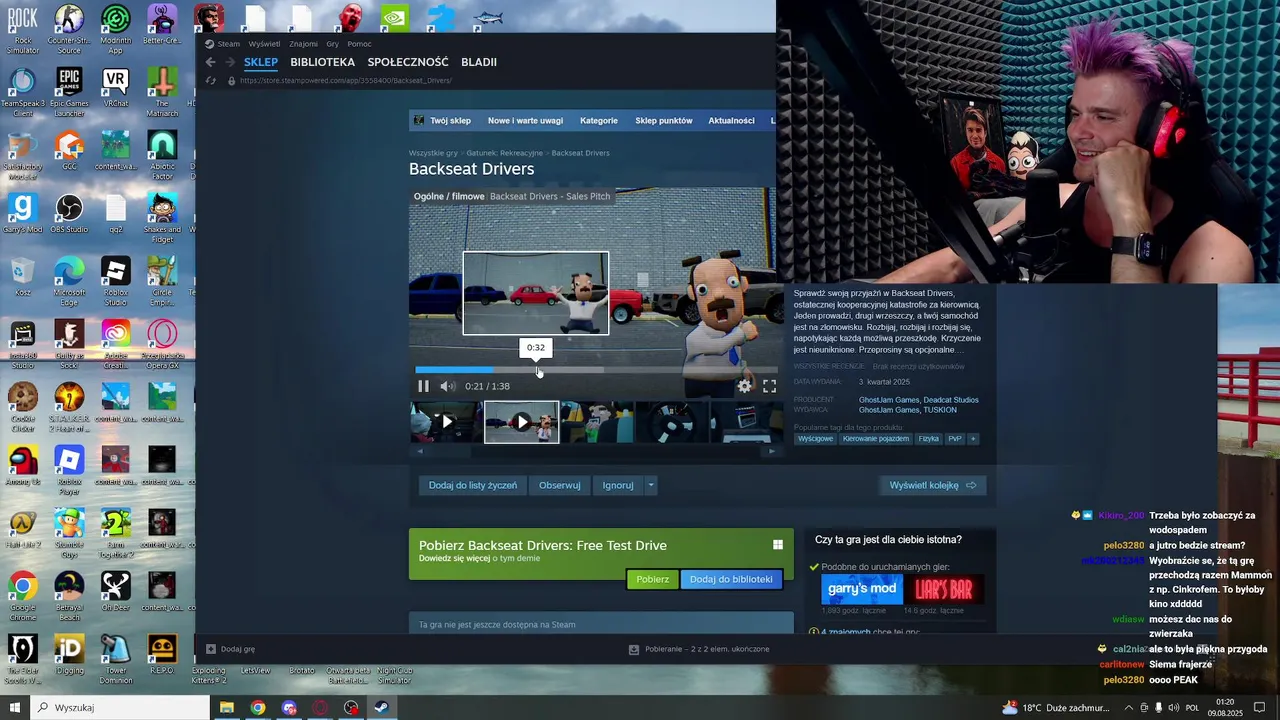1280x720 pixels.
Task: Mute the trailer volume icon
Action: tap(447, 386)
